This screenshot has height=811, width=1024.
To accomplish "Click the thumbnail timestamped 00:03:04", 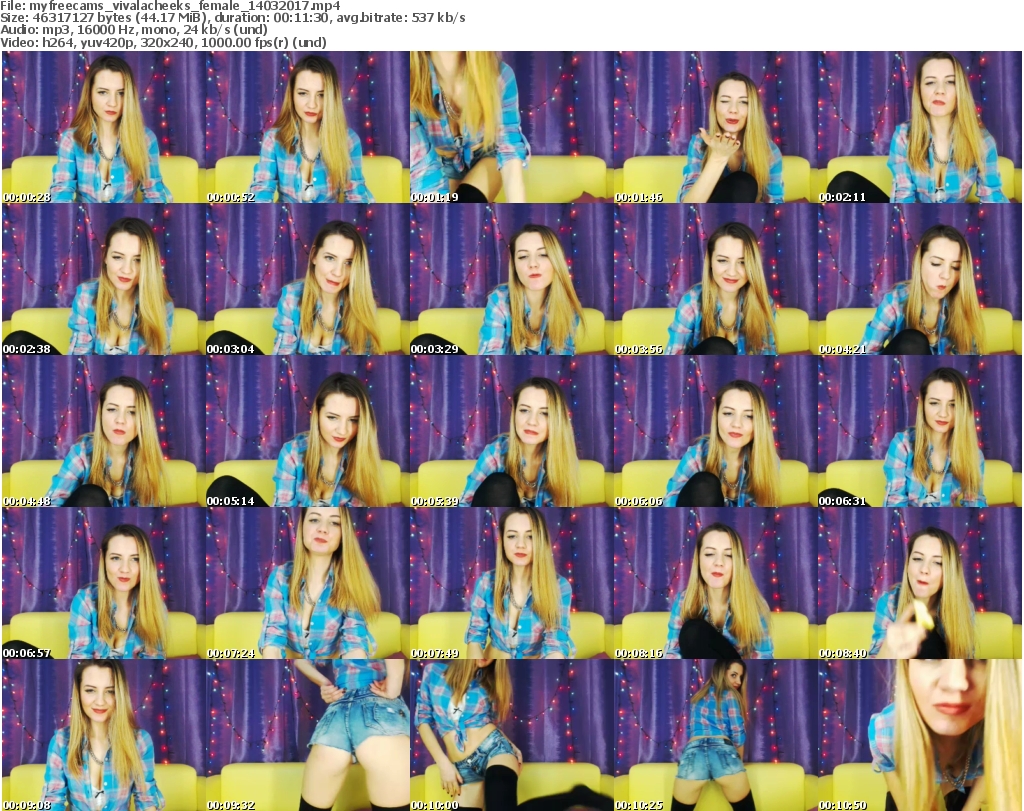I will point(308,279).
